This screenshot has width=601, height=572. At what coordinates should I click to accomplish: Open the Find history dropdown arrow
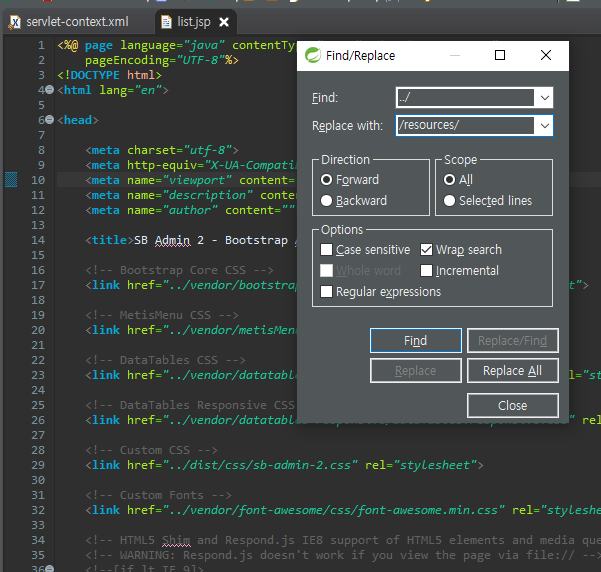coord(544,97)
